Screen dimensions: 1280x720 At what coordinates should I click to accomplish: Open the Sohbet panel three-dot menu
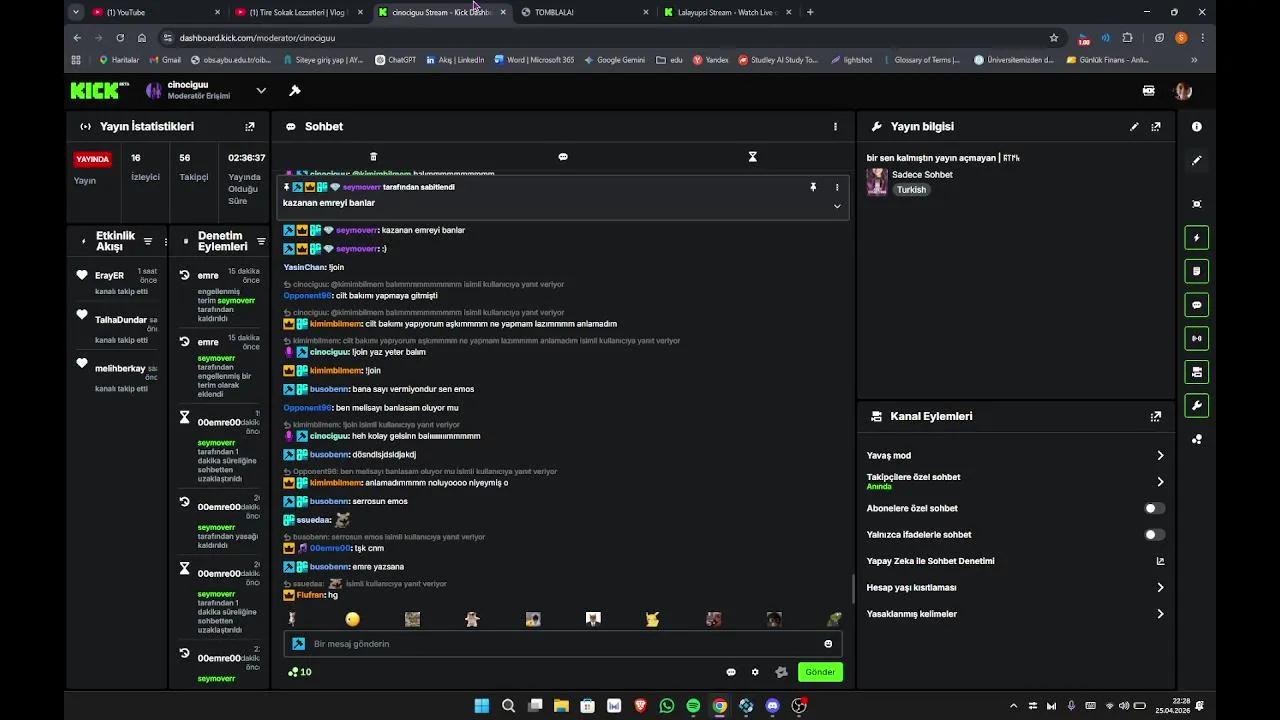(x=836, y=127)
